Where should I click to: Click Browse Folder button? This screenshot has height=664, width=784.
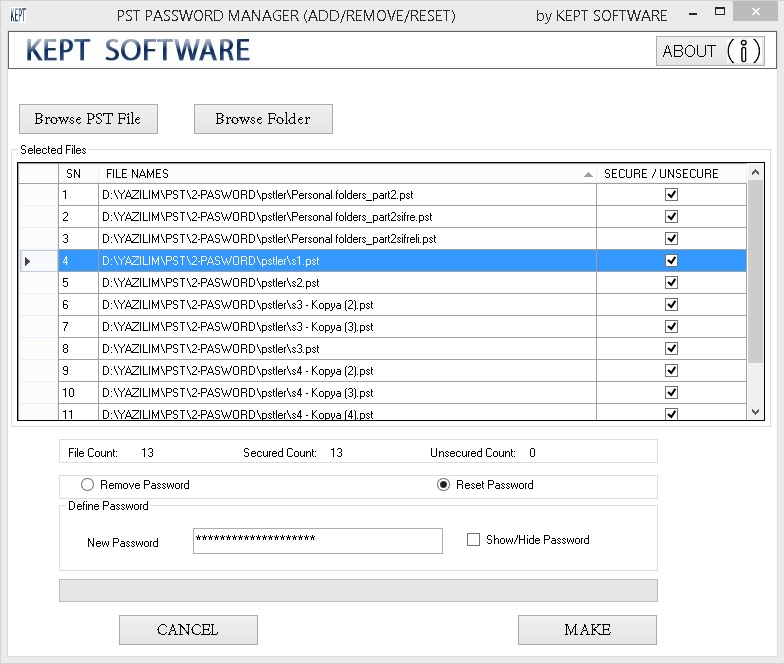click(263, 119)
